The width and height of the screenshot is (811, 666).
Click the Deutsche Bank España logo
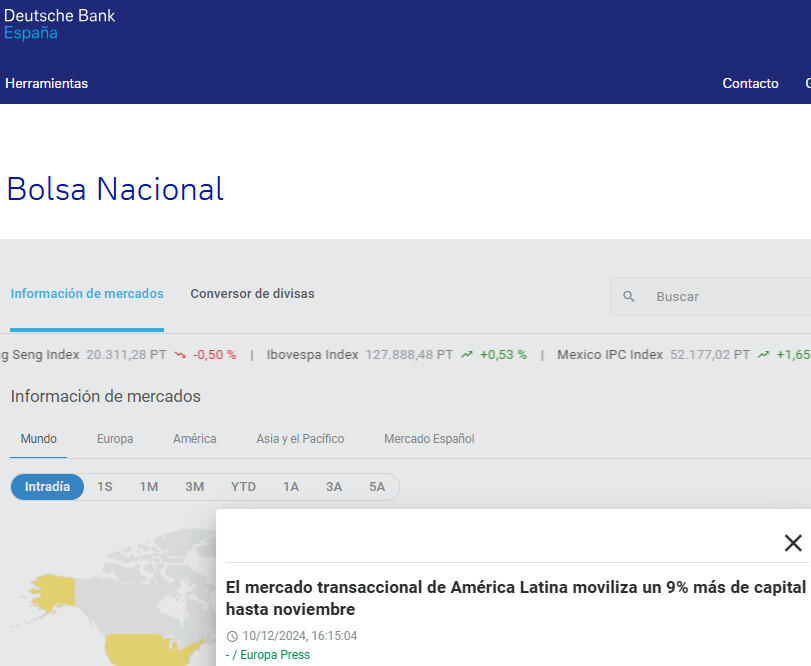click(x=60, y=24)
